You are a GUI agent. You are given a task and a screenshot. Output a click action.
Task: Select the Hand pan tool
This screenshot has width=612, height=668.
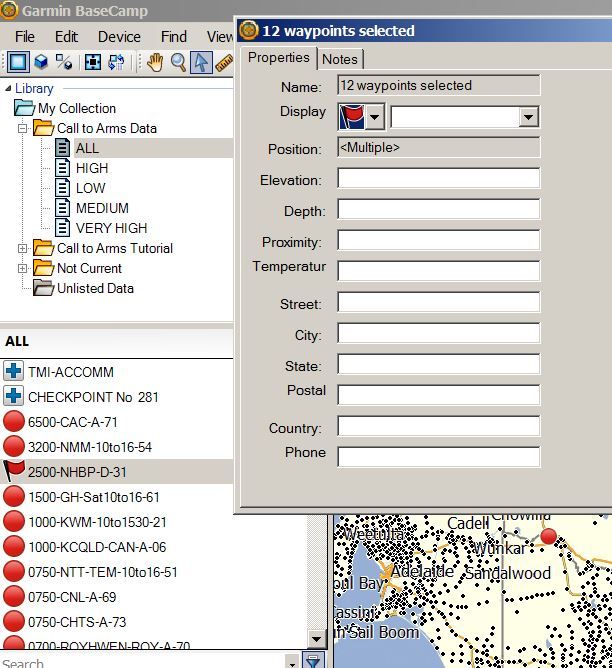155,63
